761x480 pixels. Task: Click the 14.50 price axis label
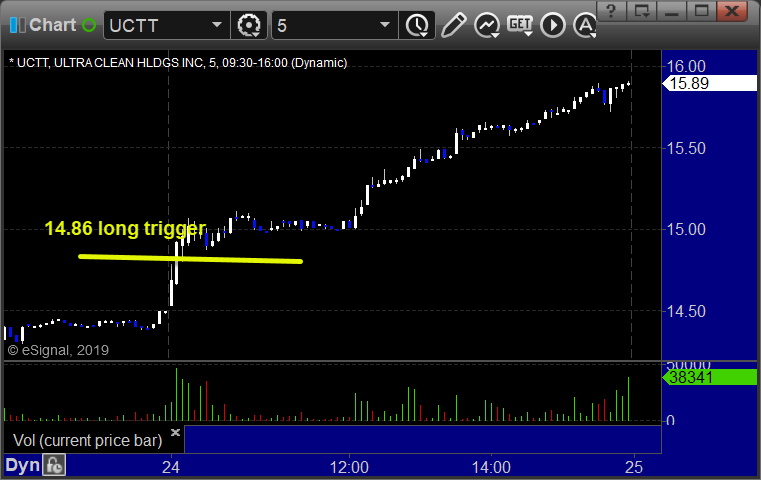coord(686,311)
